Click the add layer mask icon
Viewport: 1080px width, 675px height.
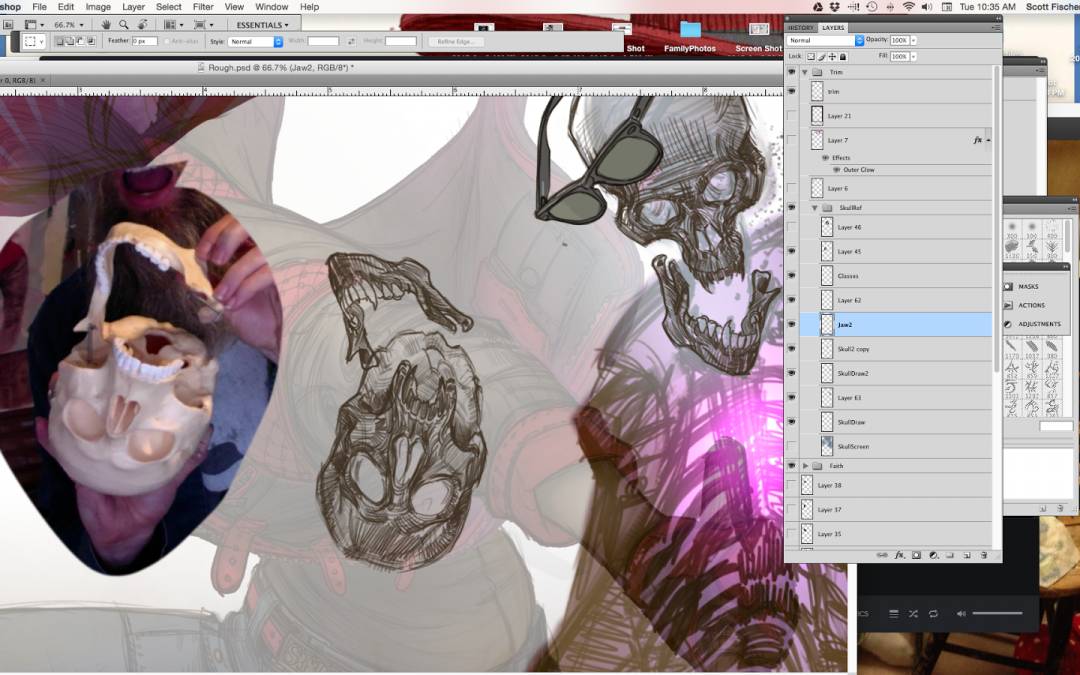click(x=916, y=554)
